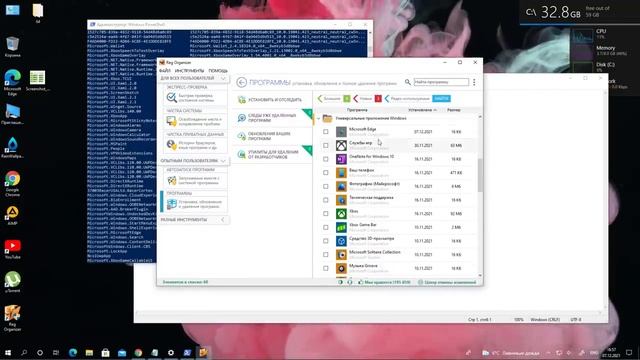Screen dimensions: 640x360
Task: Collapse the 'For advanced users' sidebar section
Action: tap(223, 161)
